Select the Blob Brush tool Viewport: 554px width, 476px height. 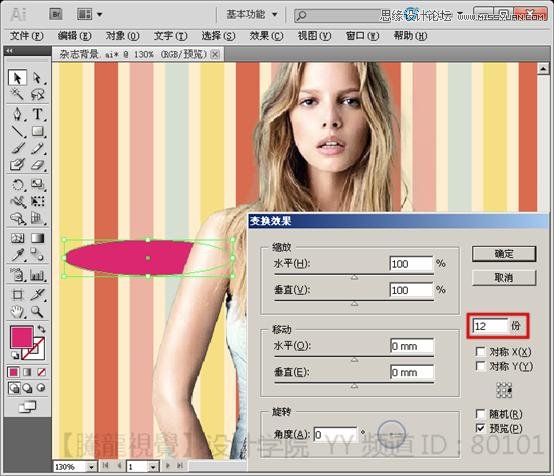coord(17,165)
